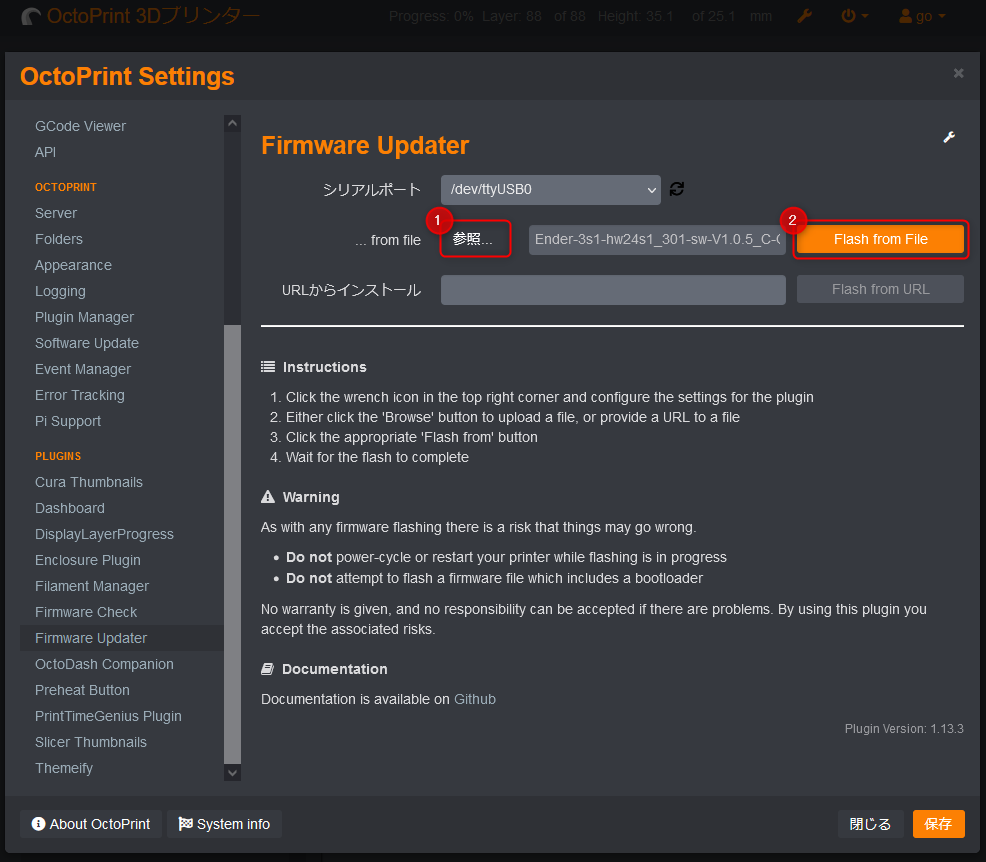Click the Flash from URL button
Viewport: 986px width, 862px height.
click(880, 289)
